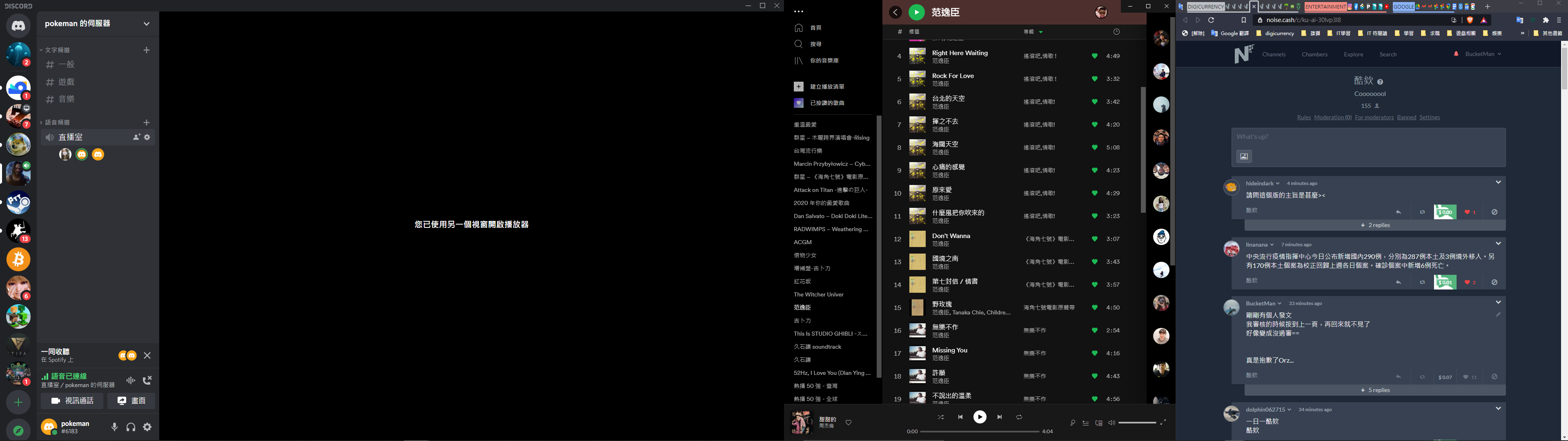
Task: Reload the noise.cash page
Action: pyautogui.click(x=1211, y=20)
